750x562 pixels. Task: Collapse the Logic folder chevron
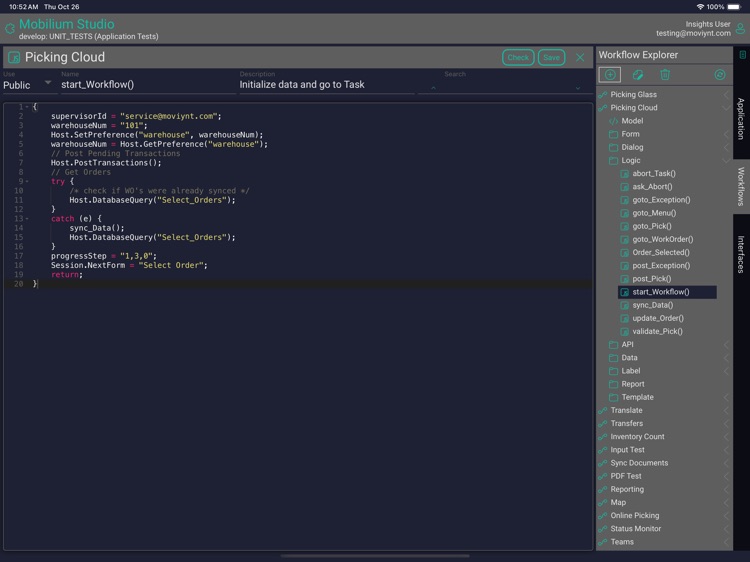(727, 160)
